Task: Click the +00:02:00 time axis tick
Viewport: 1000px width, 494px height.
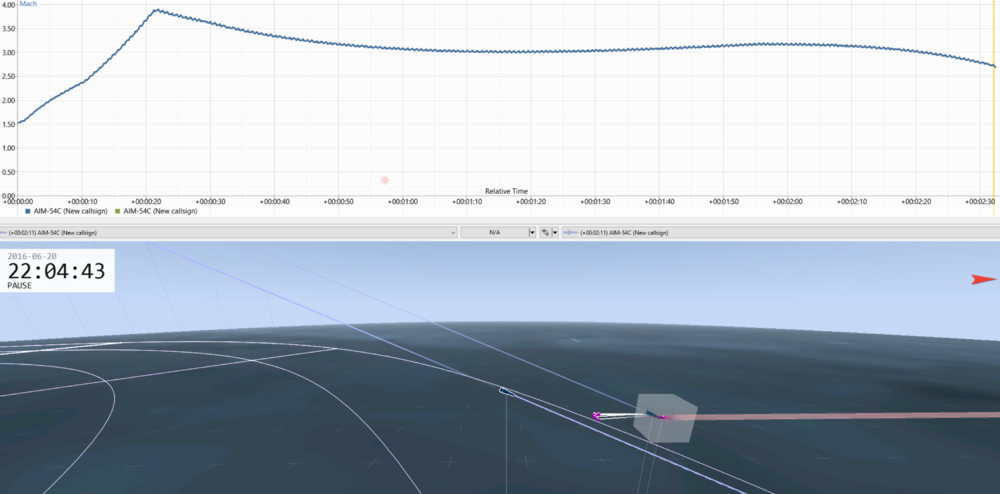Action: click(787, 201)
